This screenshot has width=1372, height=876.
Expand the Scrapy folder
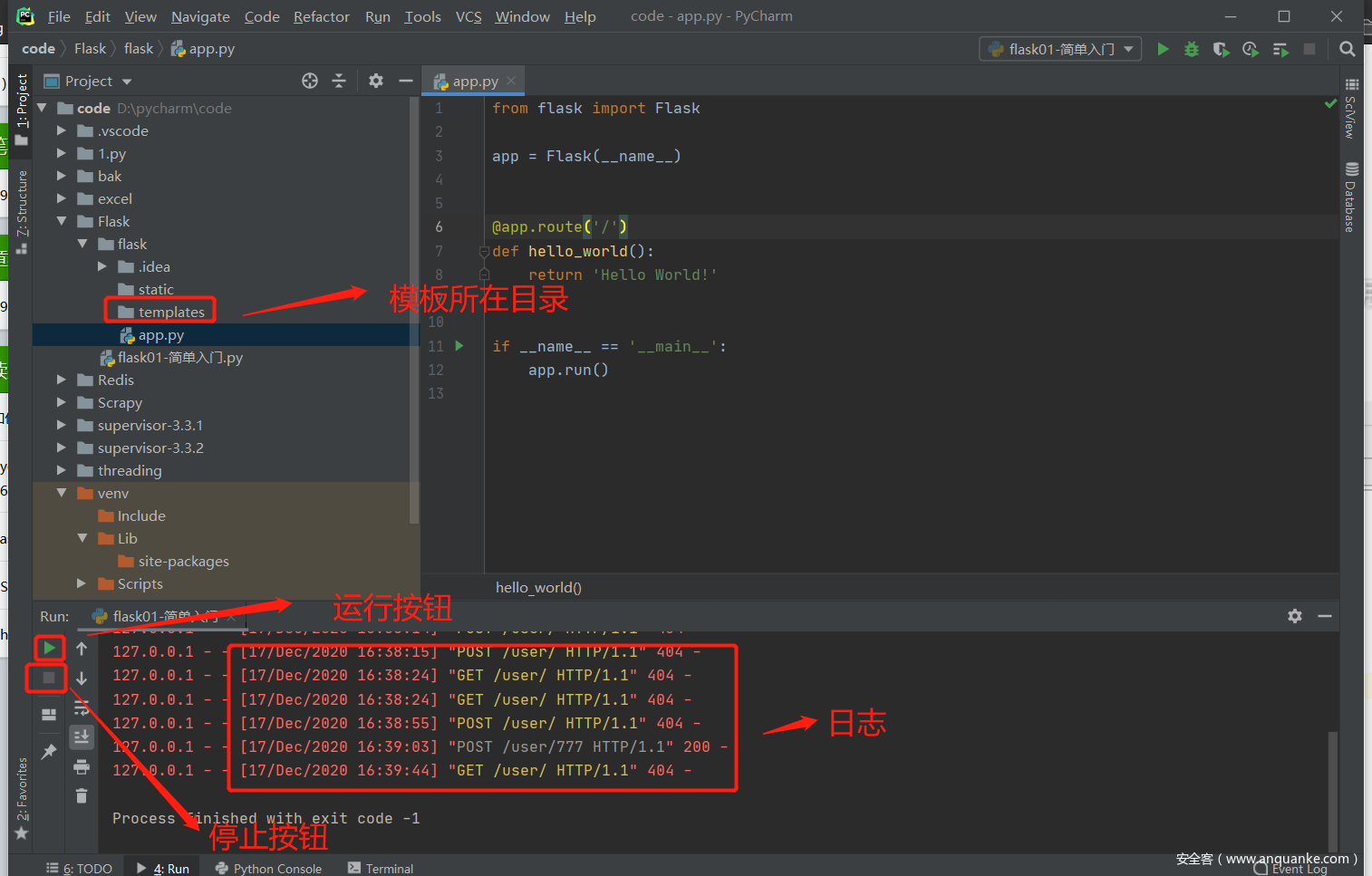(62, 402)
